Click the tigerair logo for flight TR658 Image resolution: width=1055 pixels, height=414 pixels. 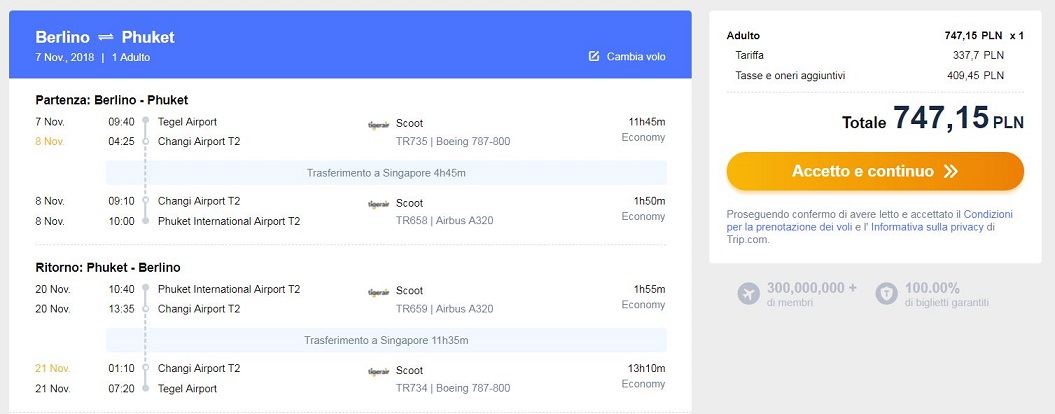tap(379, 204)
